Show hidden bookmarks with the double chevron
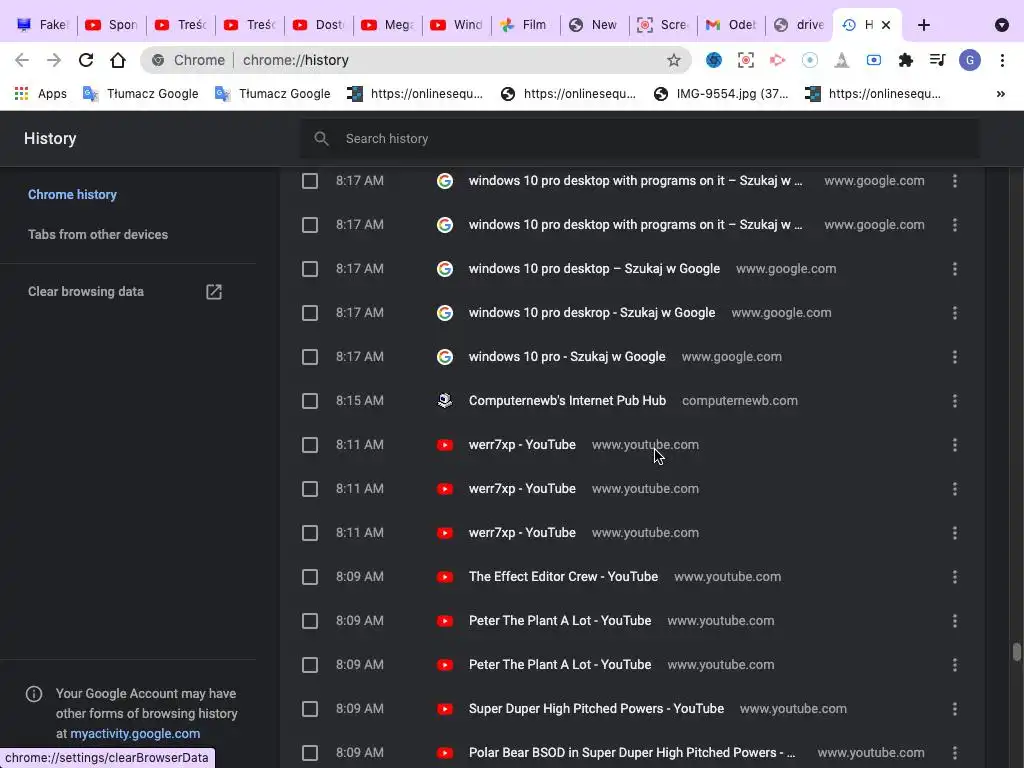1024x768 pixels. 1000,94
